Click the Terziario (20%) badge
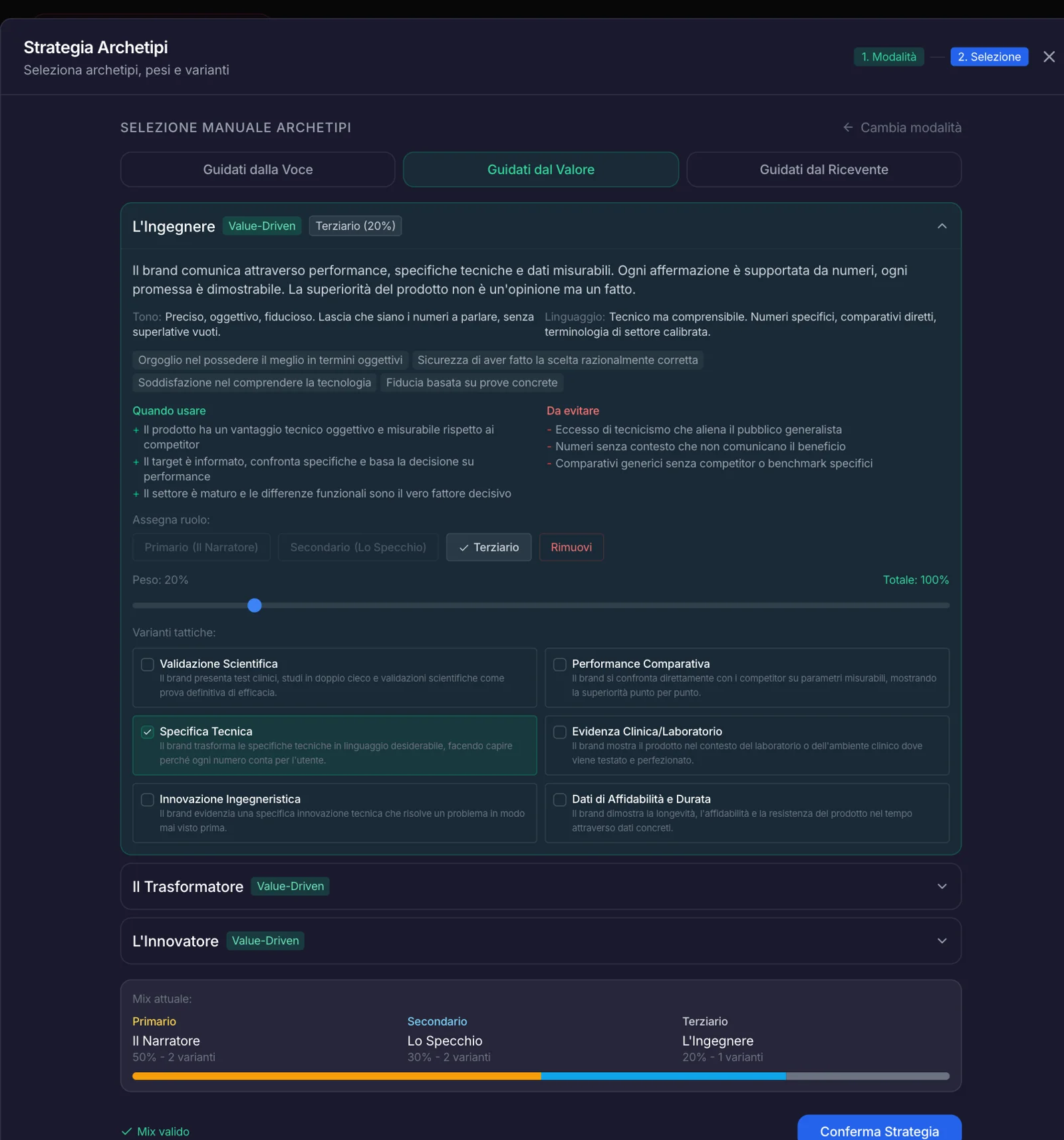The width and height of the screenshot is (1064, 1140). [x=355, y=226]
